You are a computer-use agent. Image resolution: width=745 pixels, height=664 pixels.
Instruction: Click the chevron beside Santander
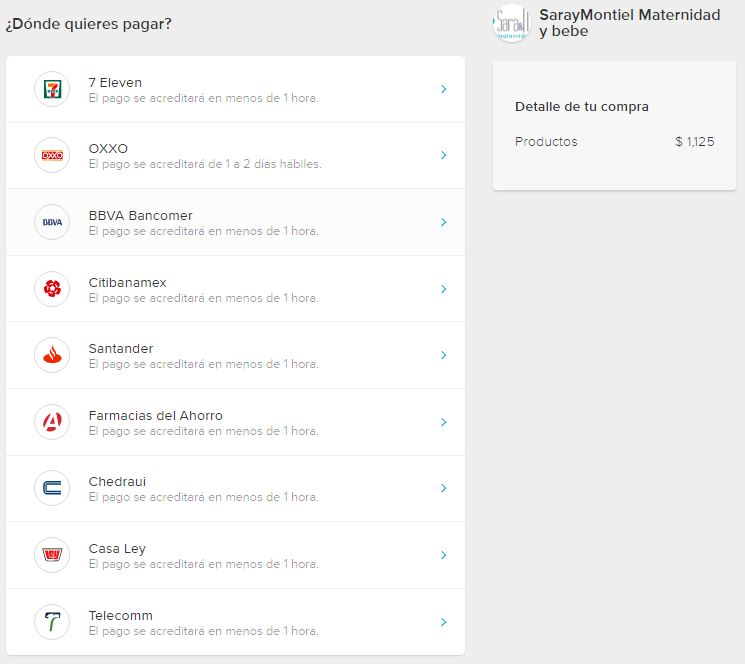(443, 355)
